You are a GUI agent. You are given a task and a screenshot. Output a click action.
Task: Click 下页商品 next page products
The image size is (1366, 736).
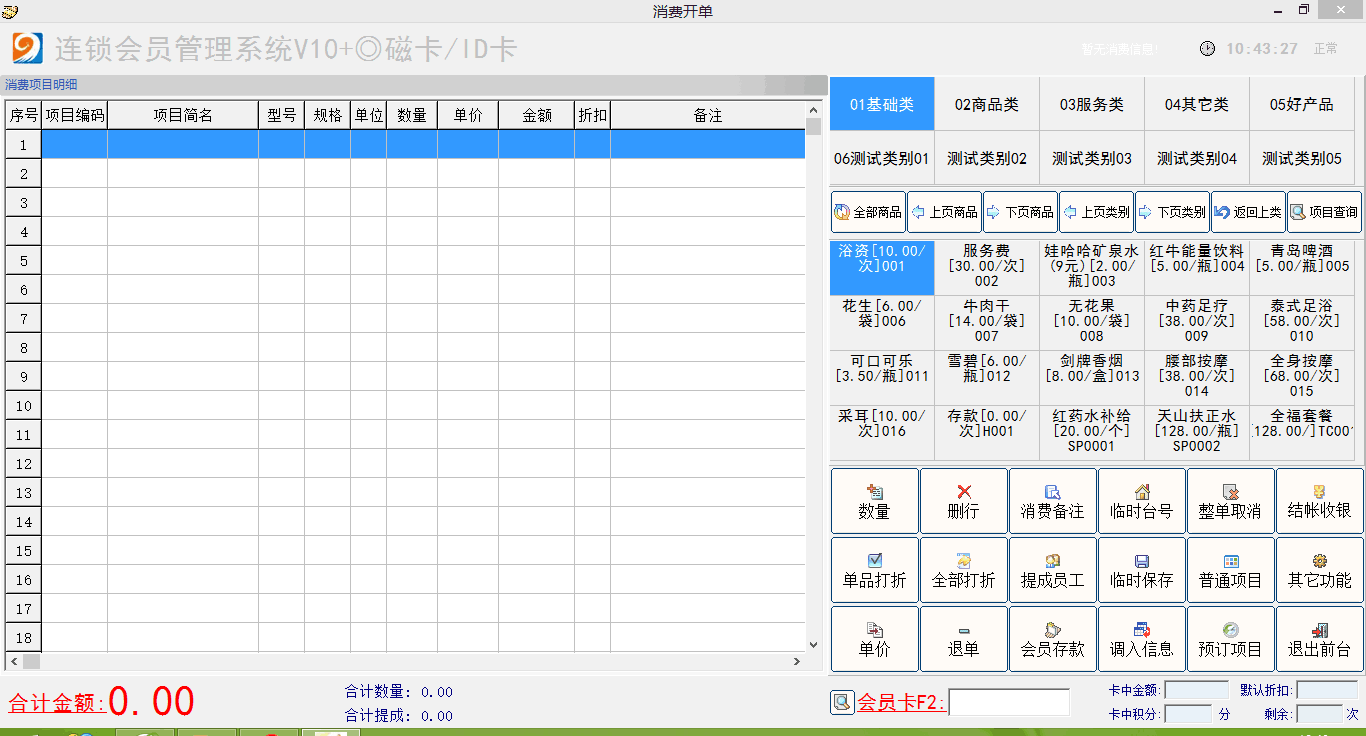coord(1020,212)
